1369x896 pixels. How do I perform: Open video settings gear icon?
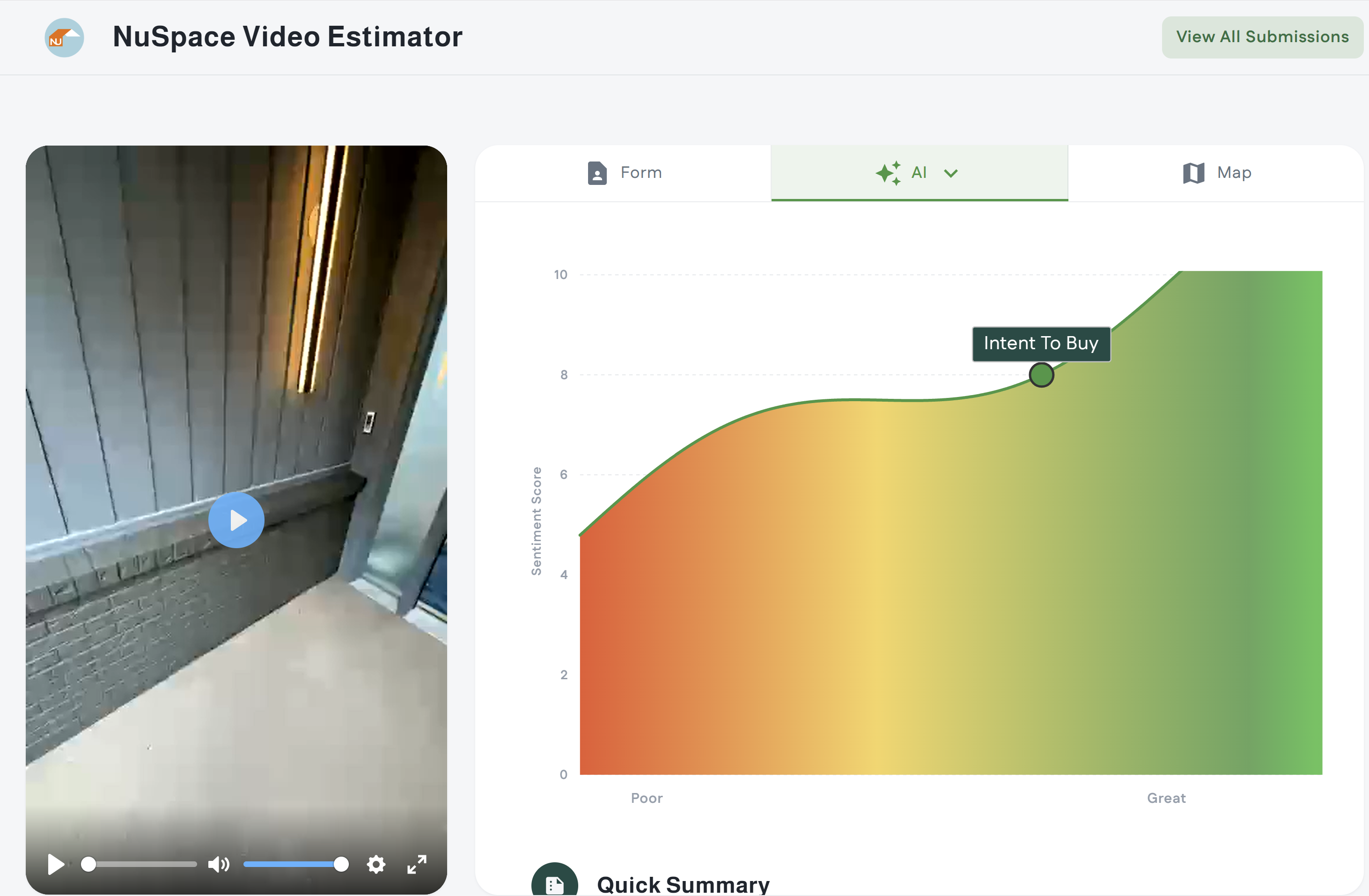click(x=375, y=864)
